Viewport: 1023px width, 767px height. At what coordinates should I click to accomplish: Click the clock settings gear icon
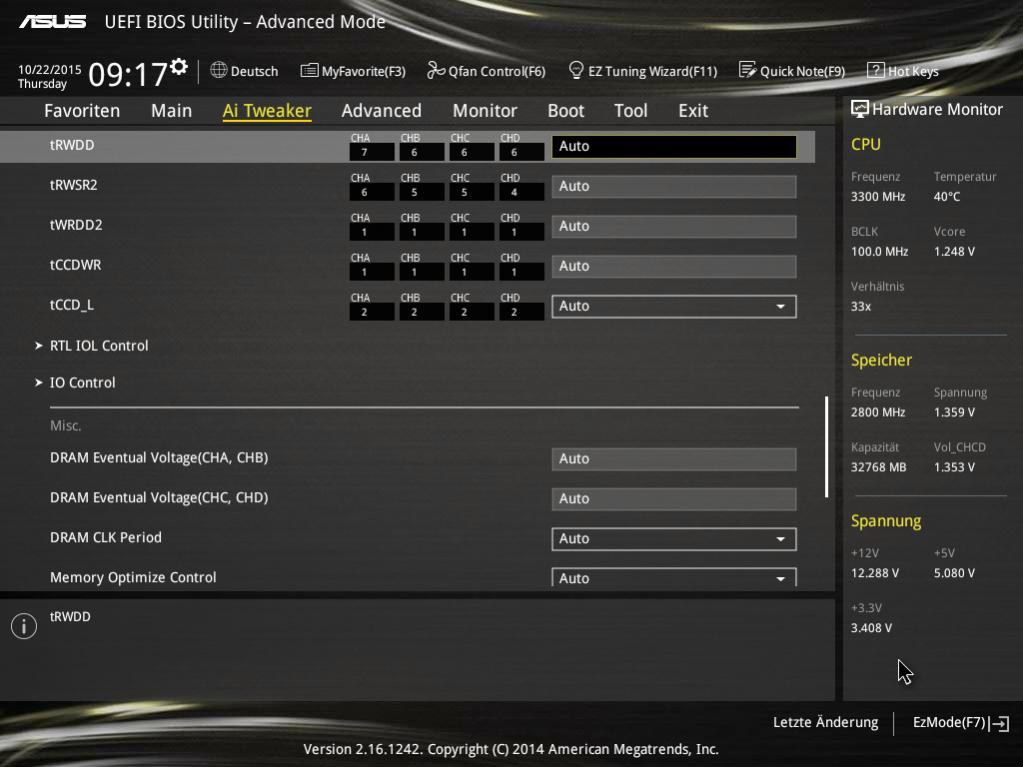pos(179,66)
